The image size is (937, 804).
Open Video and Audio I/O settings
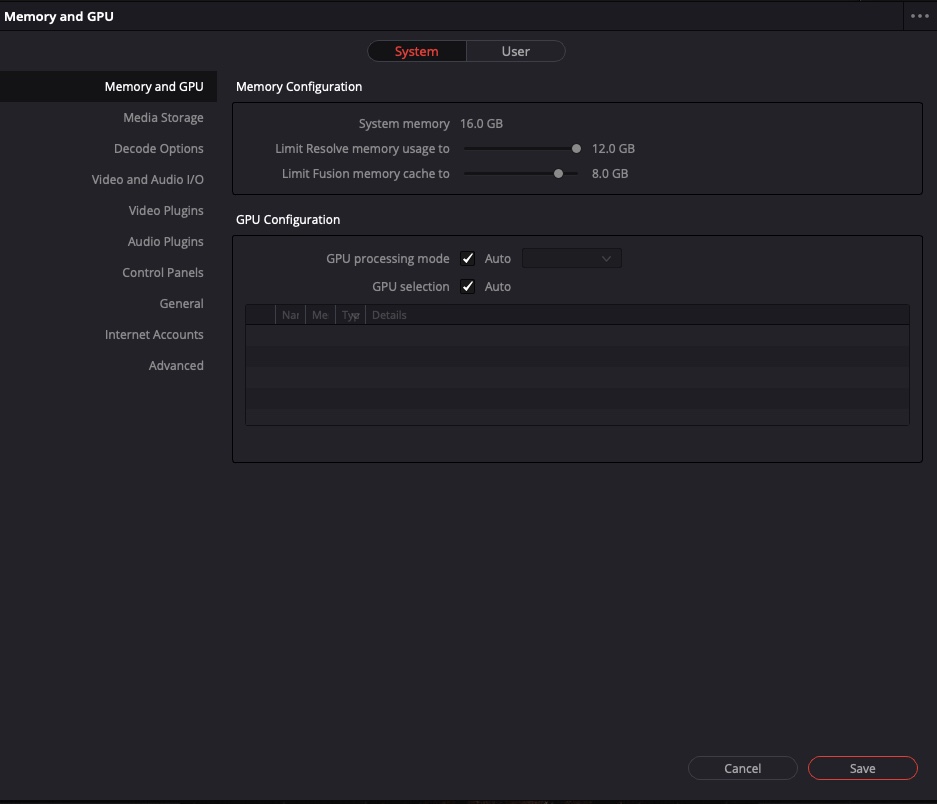(147, 180)
